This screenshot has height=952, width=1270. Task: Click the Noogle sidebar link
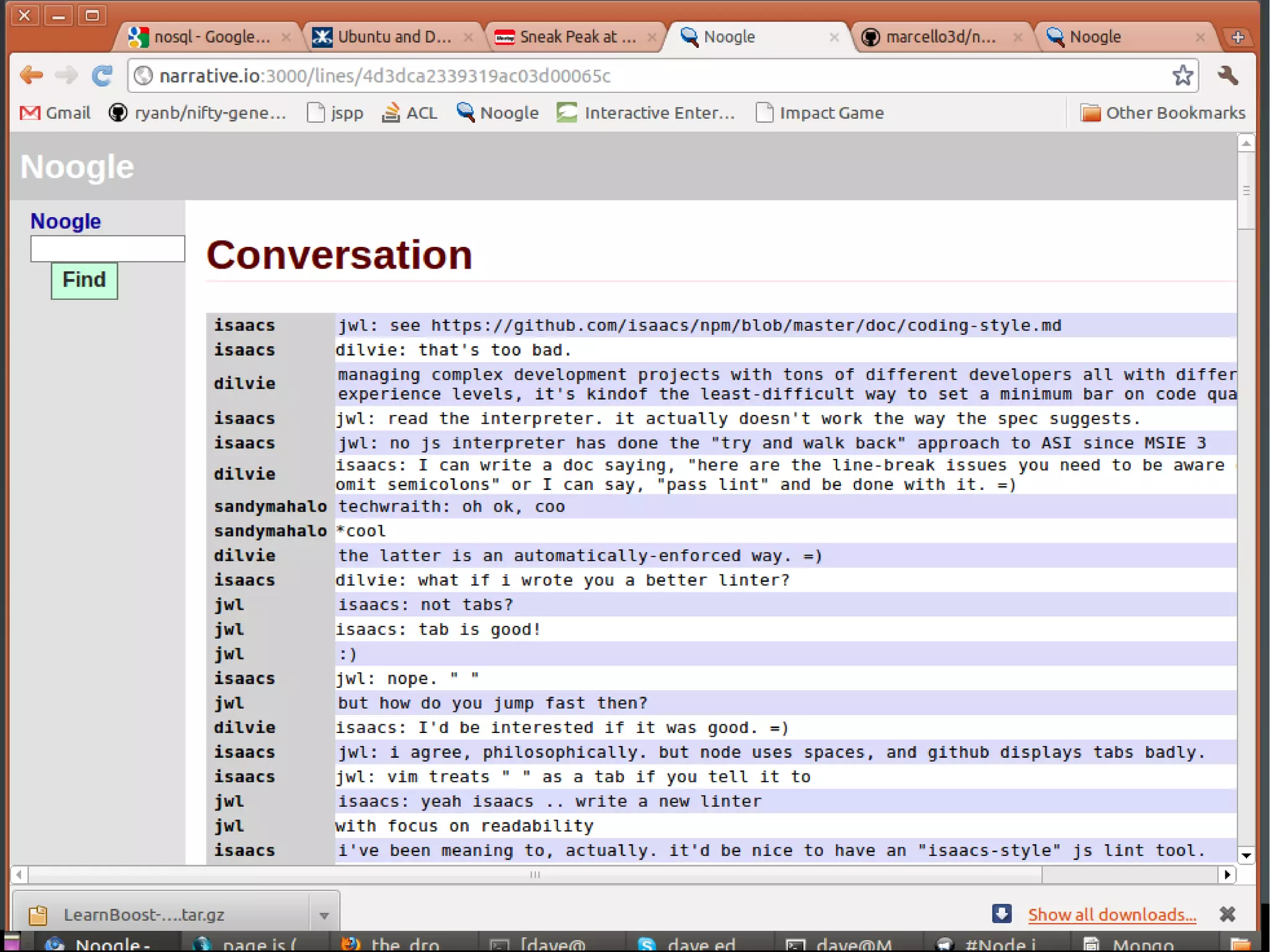[x=66, y=221]
